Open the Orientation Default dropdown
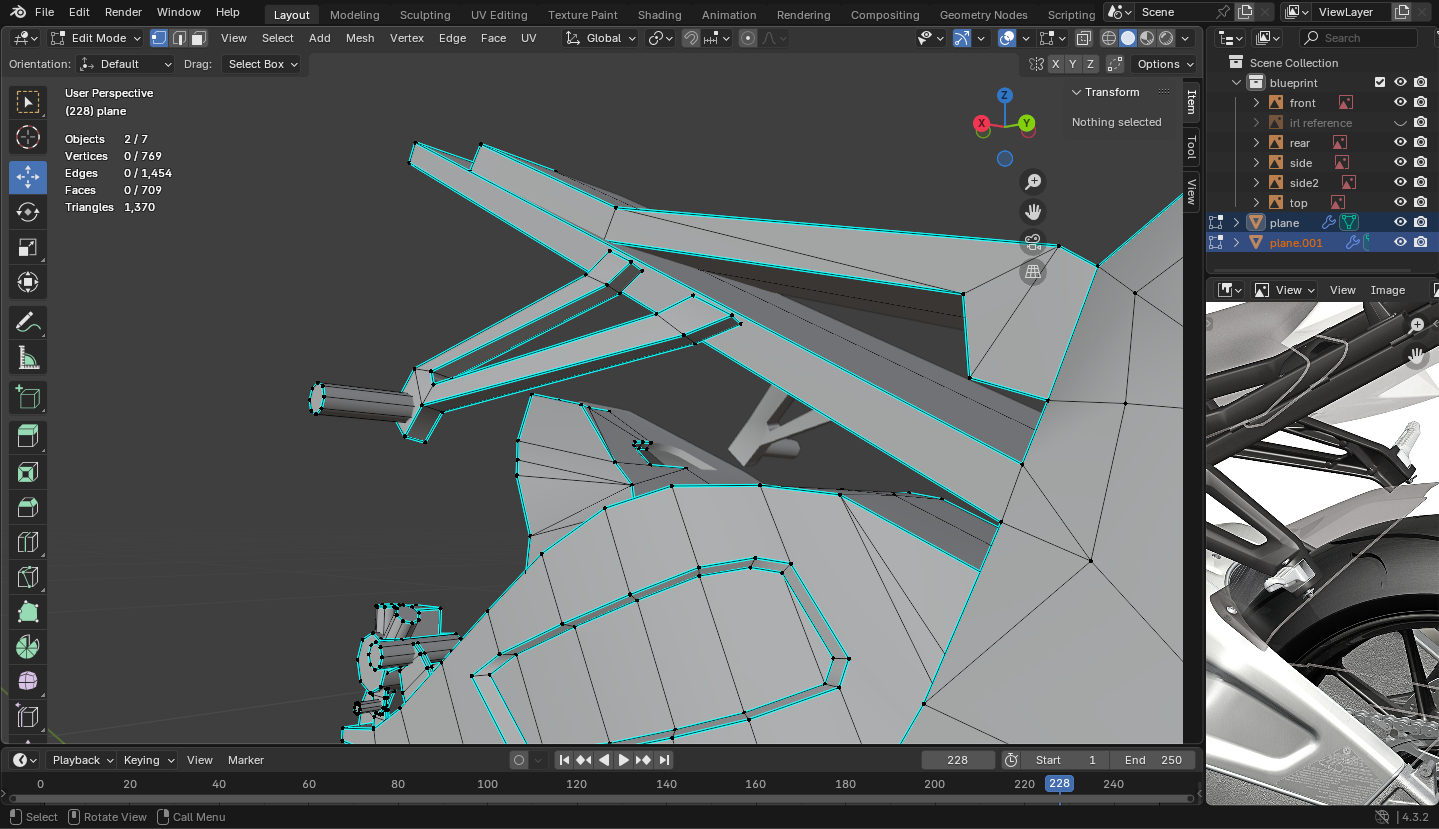 click(126, 64)
